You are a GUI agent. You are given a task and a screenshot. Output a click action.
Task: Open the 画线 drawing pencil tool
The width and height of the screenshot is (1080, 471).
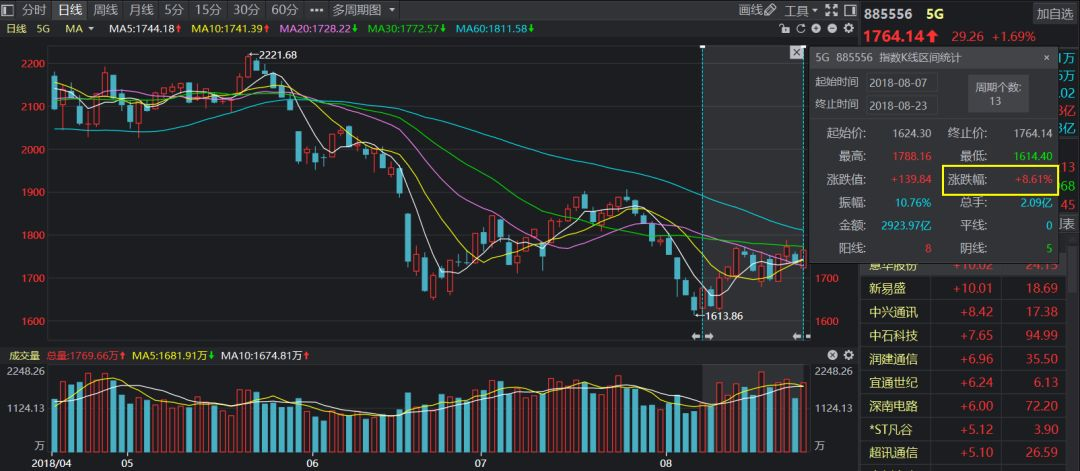point(757,10)
